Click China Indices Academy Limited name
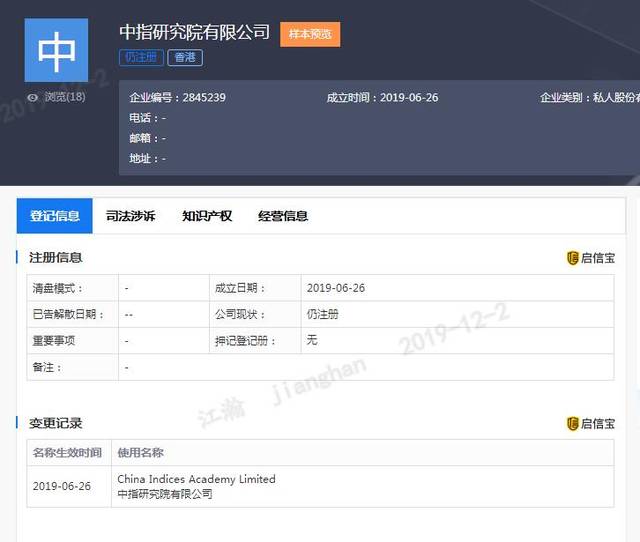 tap(196, 479)
